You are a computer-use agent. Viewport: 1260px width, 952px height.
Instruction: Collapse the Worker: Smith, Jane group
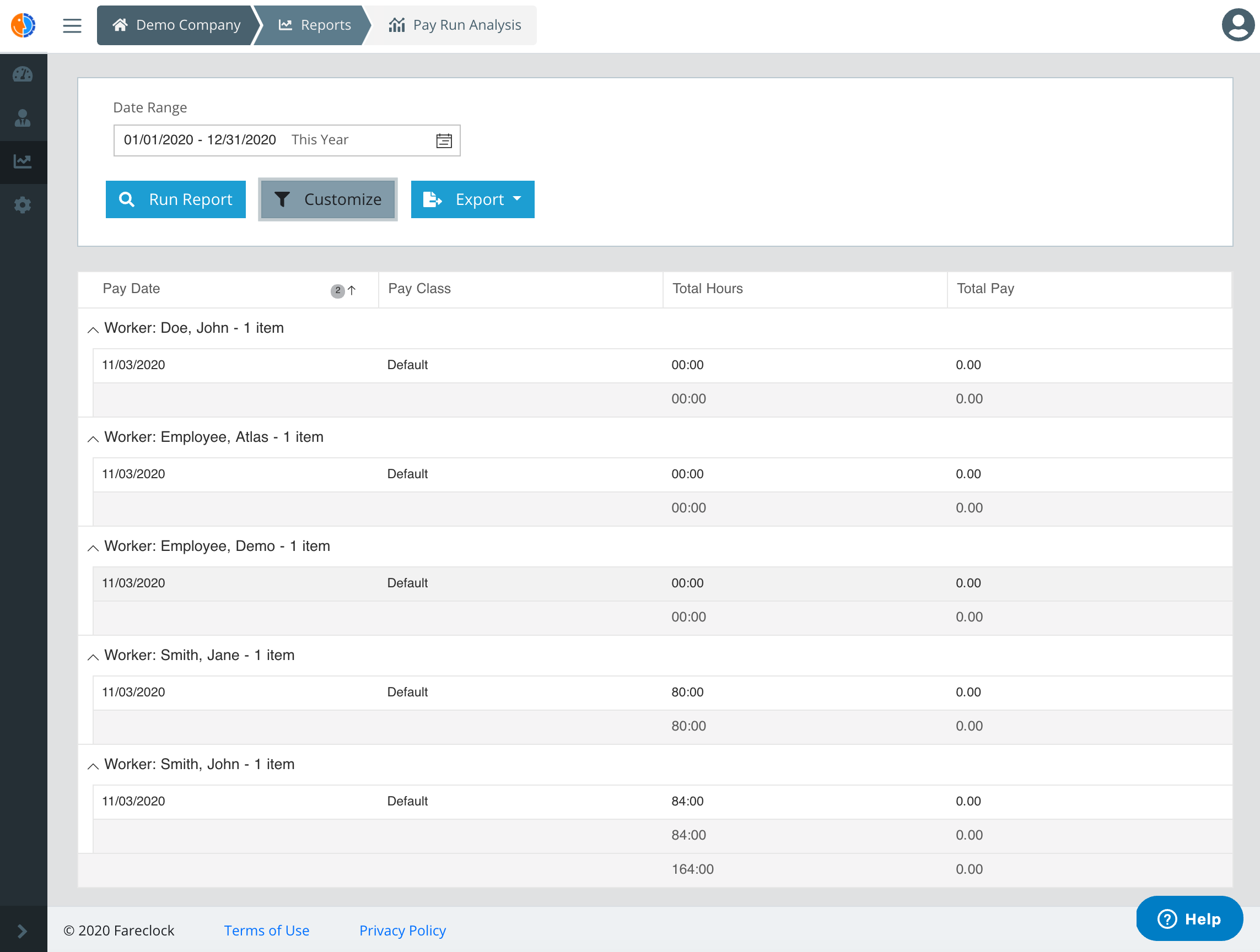click(x=93, y=657)
